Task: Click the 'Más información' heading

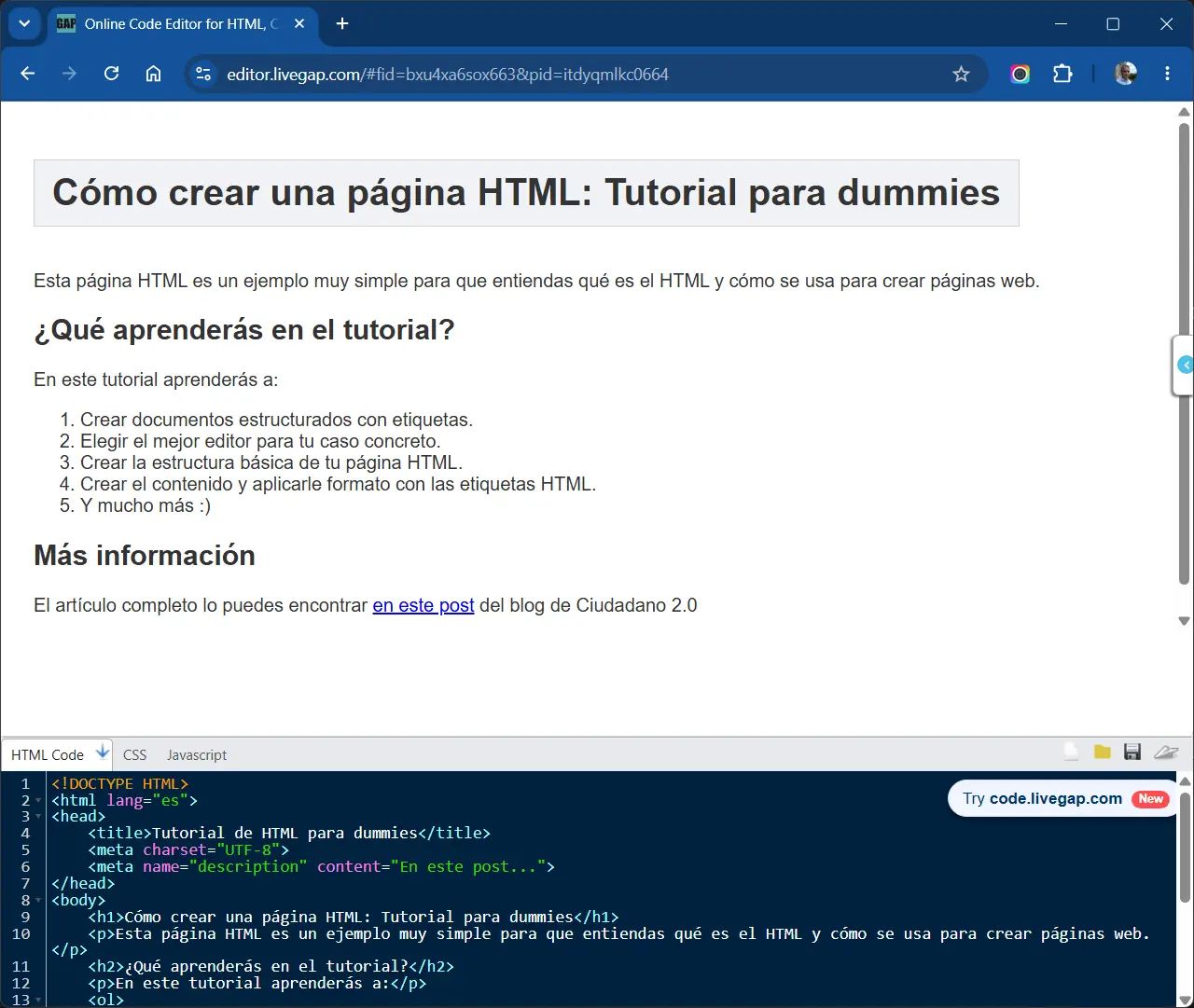Action: 145,555
